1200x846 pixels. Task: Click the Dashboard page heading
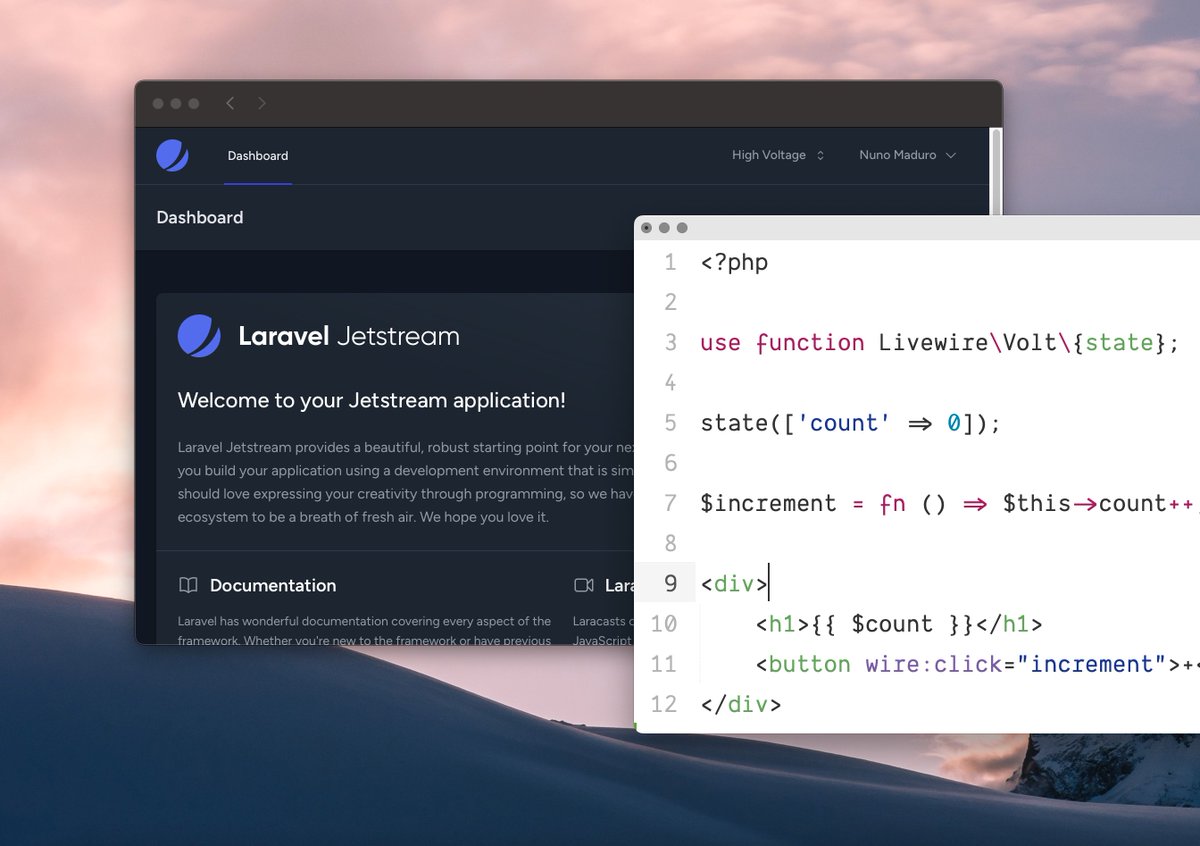(x=200, y=217)
